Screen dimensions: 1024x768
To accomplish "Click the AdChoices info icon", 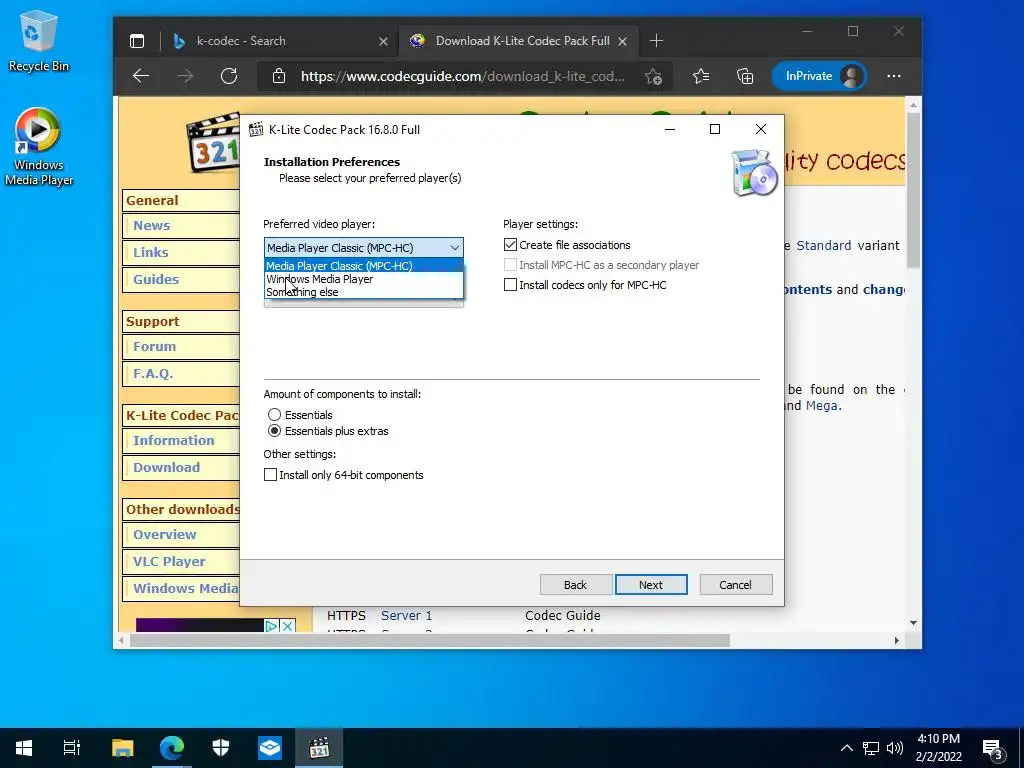I will click(x=272, y=626).
